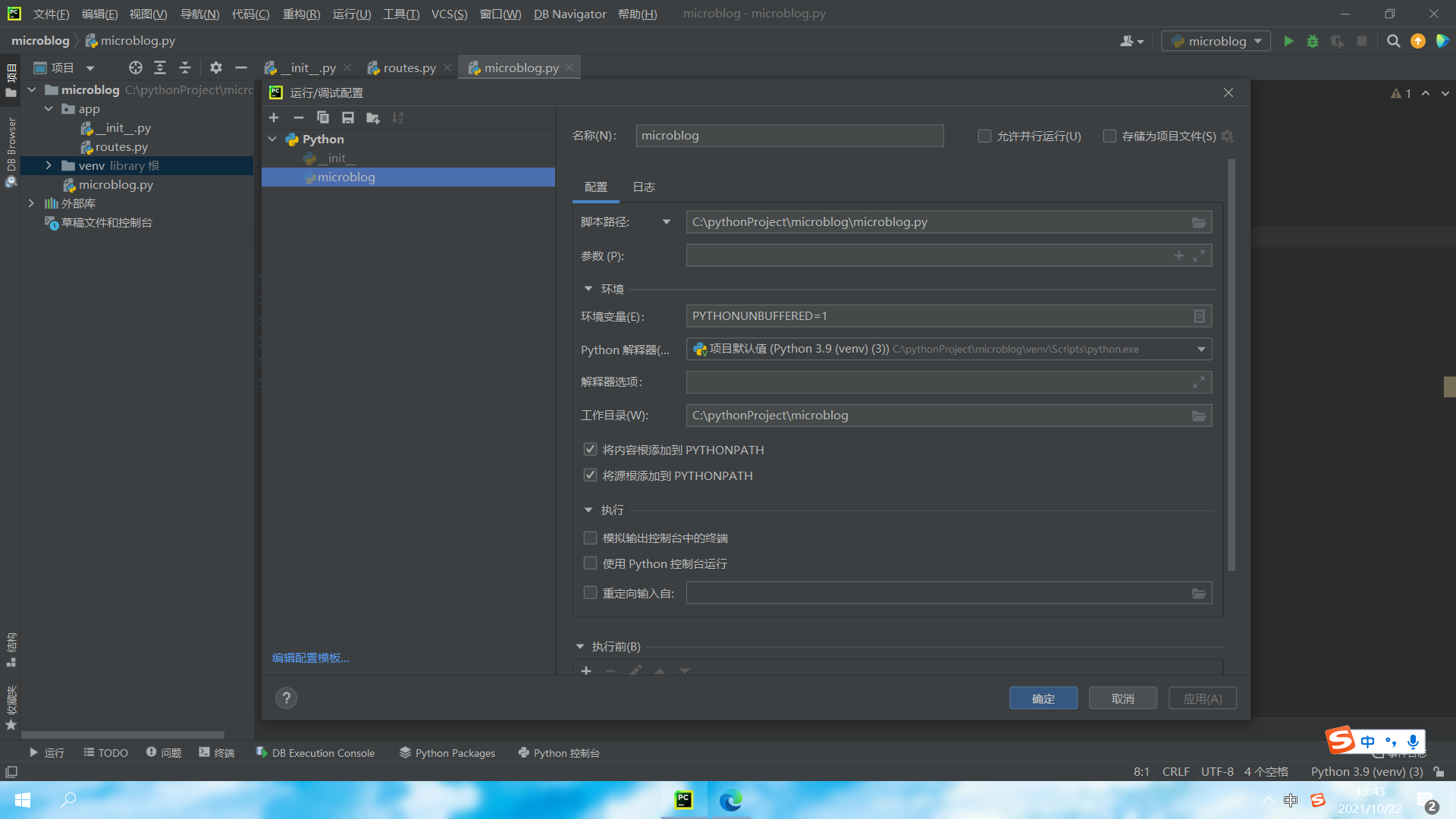Switch to the 日志 tab
This screenshot has height=819, width=1456.
tap(643, 187)
